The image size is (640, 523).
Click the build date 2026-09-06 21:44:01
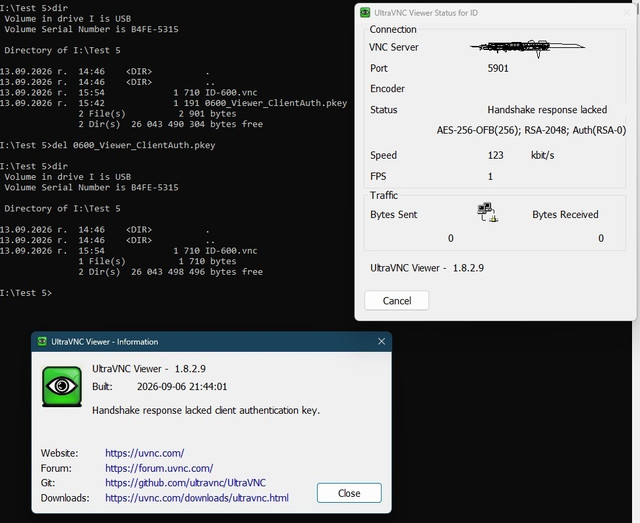pos(182,387)
